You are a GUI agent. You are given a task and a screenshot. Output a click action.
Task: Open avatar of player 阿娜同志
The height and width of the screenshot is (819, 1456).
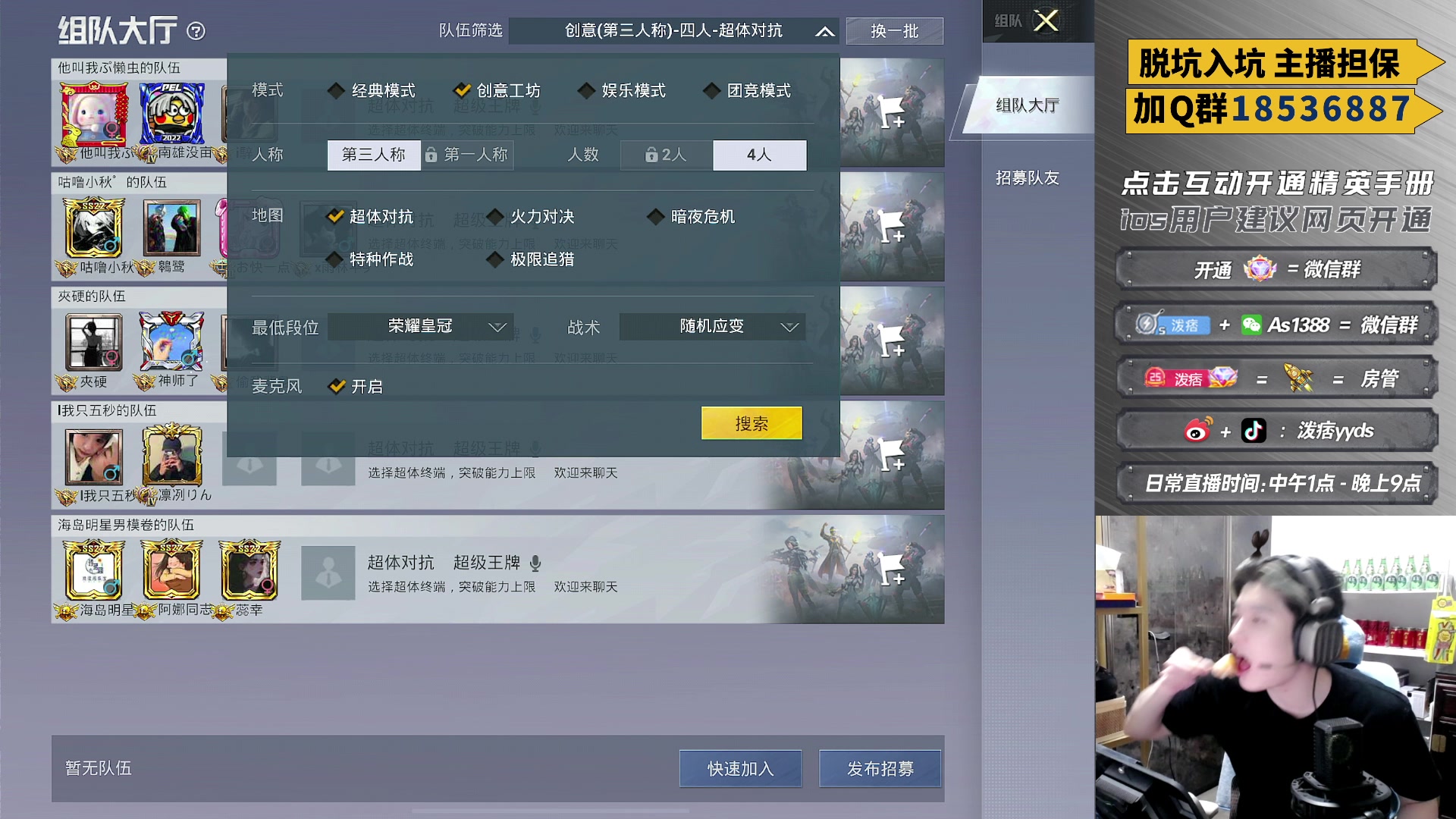172,570
